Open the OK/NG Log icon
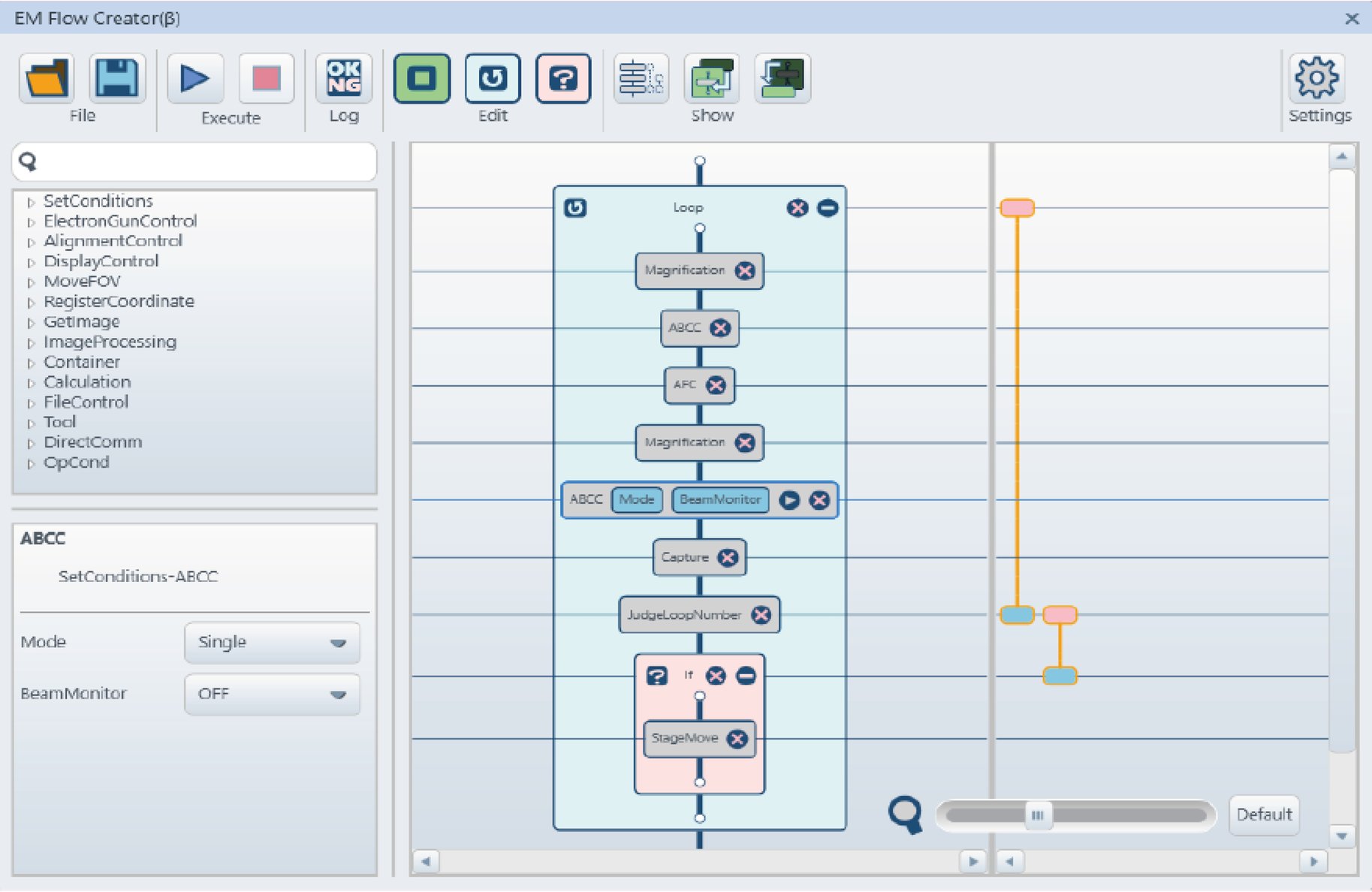The image size is (1372, 892). click(x=343, y=78)
